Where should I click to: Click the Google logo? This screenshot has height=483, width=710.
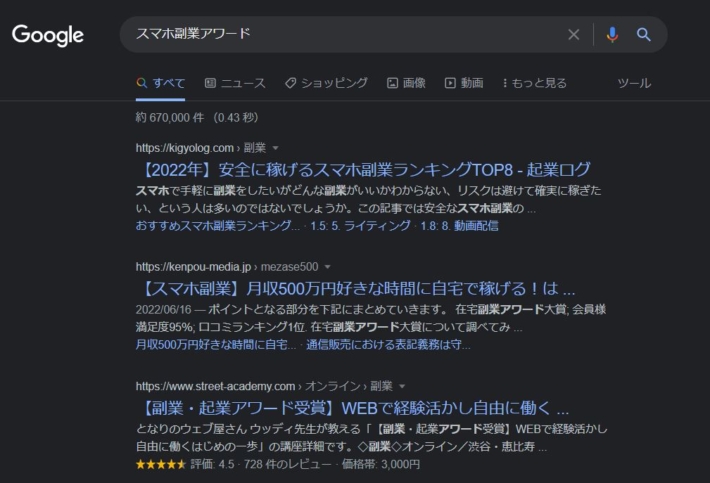[x=48, y=35]
